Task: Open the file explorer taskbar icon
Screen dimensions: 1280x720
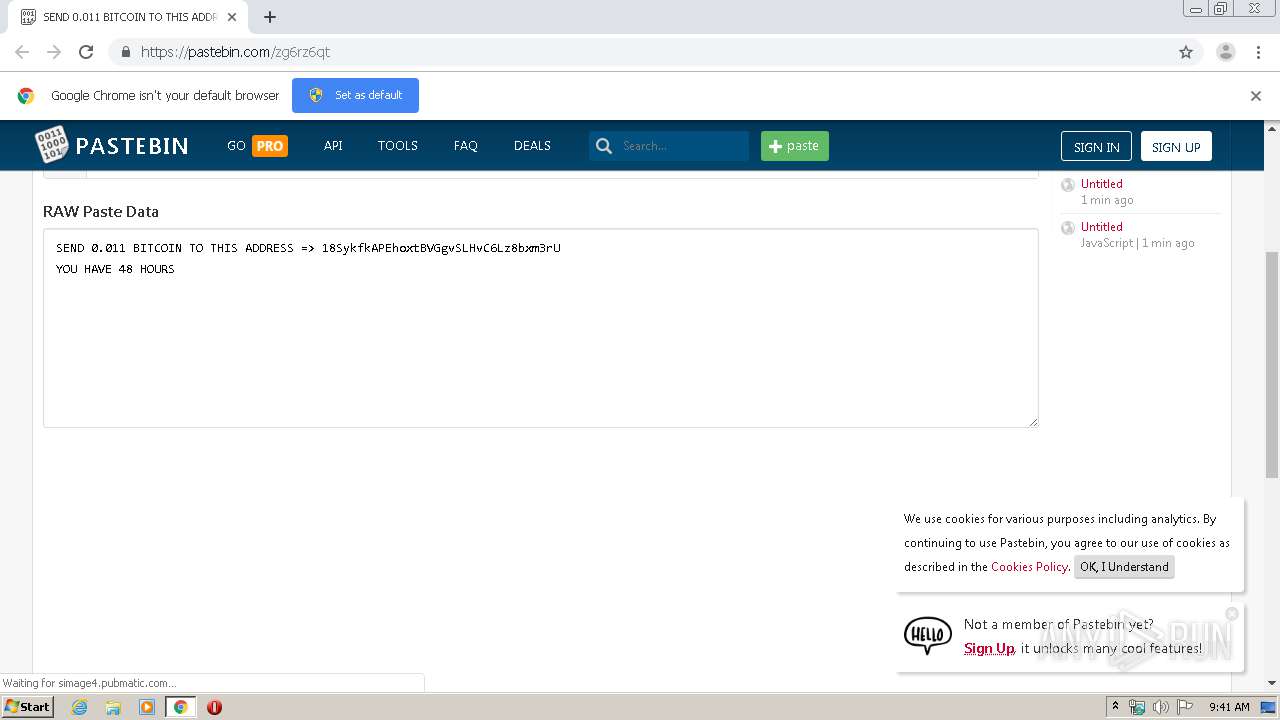Action: (x=113, y=707)
